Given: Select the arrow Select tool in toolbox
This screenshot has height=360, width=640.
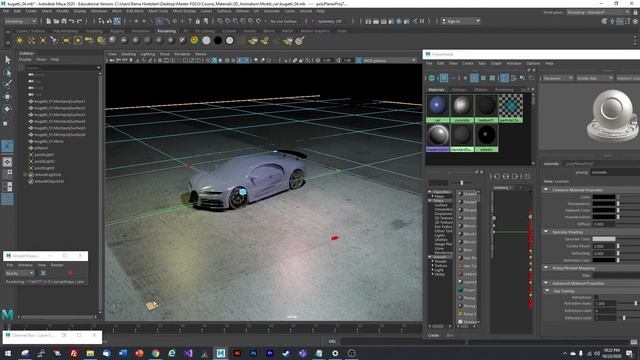Looking at the screenshot, I should pyautogui.click(x=7, y=60).
